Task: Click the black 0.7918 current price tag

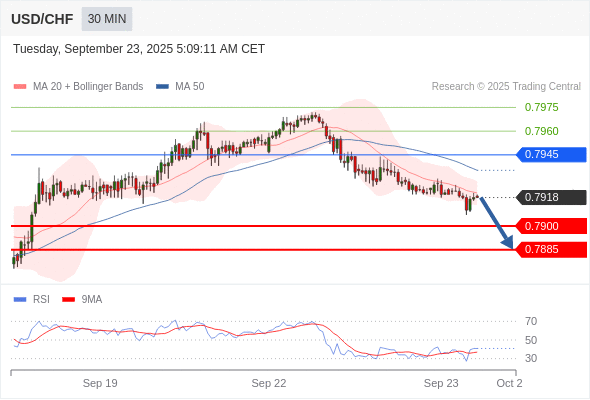Action: point(551,197)
